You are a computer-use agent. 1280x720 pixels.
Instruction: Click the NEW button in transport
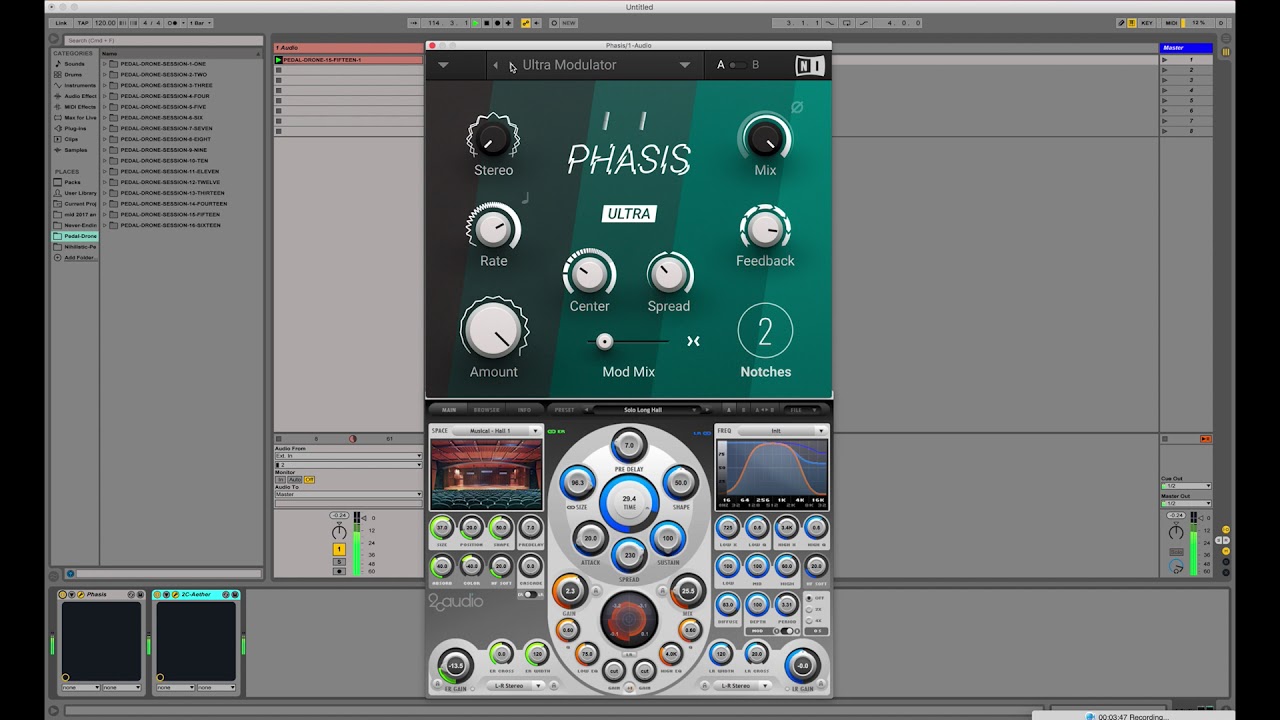pyautogui.click(x=569, y=22)
